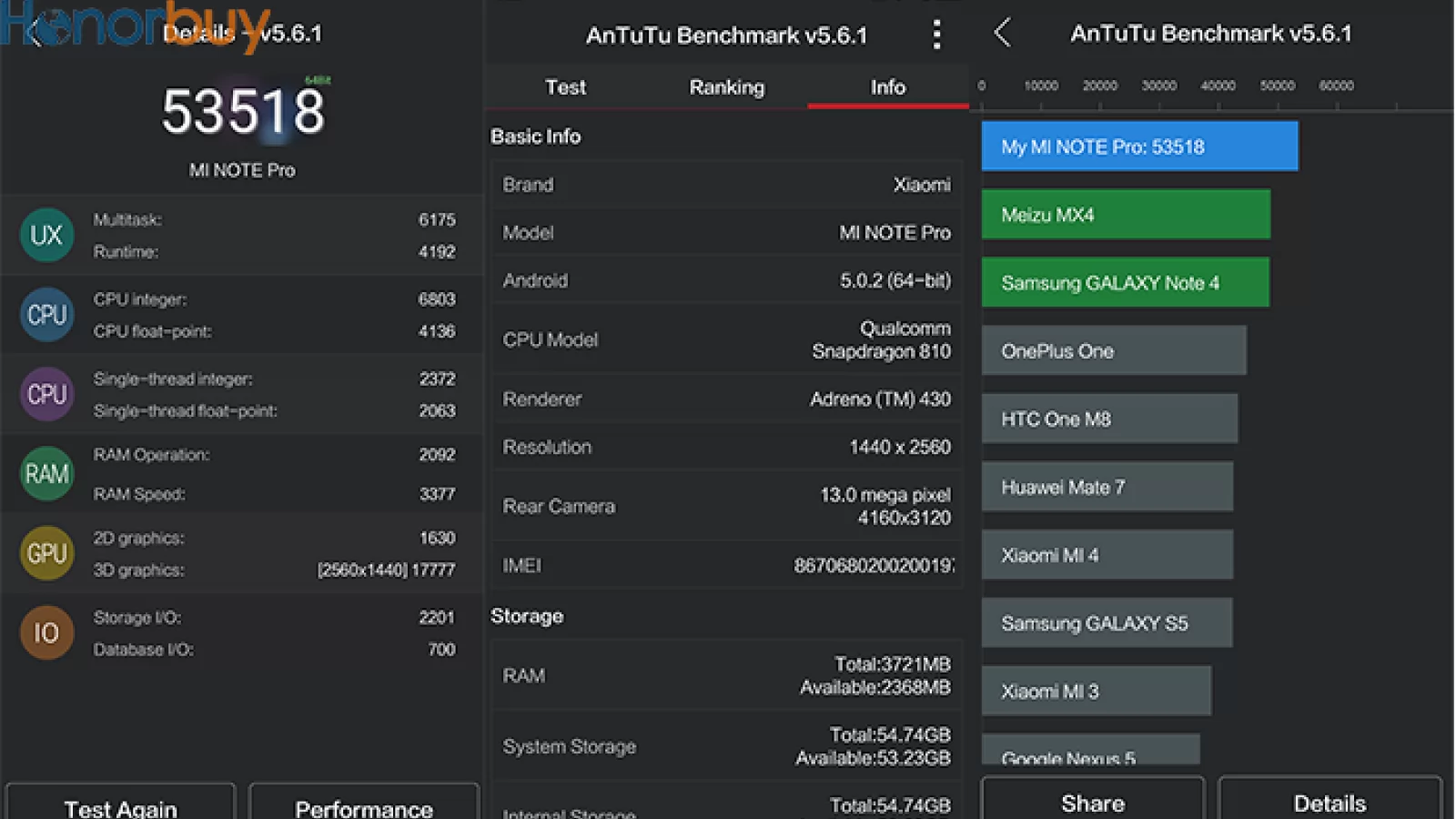Tap the blue CPU icon beside CPU integer

pos(46,315)
